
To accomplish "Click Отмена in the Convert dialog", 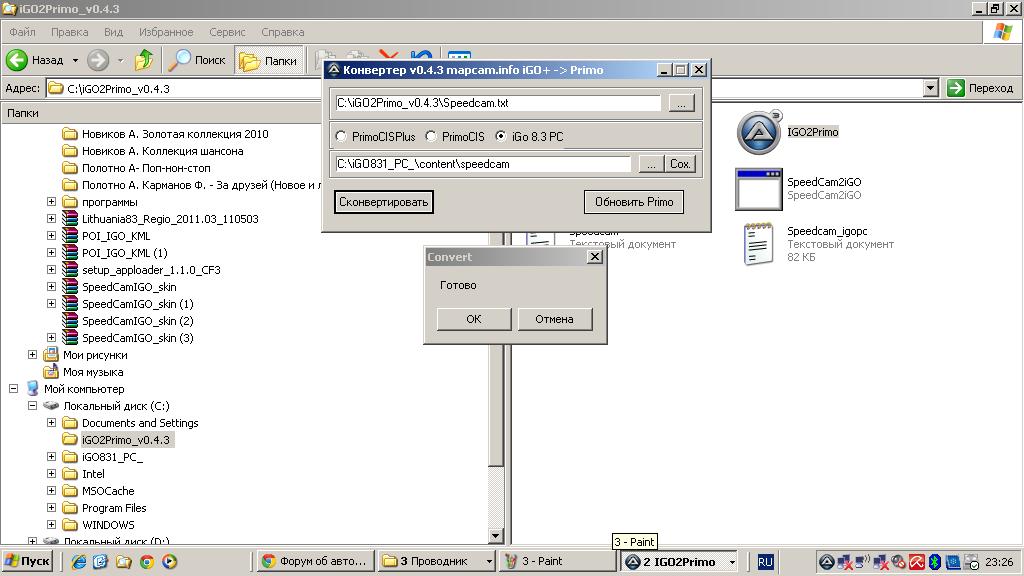I will pyautogui.click(x=554, y=319).
